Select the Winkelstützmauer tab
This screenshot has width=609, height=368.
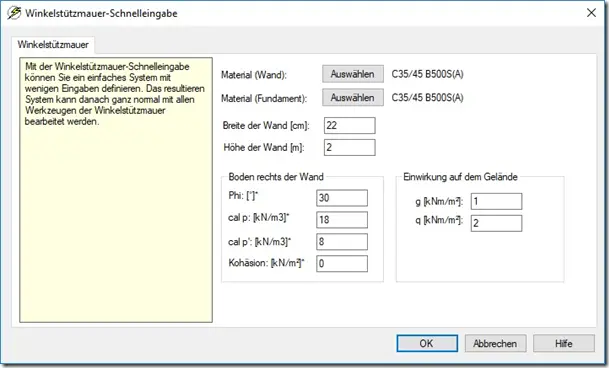coord(53,45)
